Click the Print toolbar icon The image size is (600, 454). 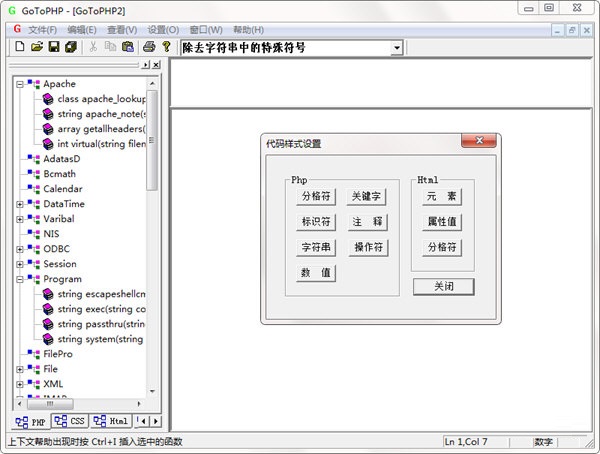pyautogui.click(x=149, y=47)
